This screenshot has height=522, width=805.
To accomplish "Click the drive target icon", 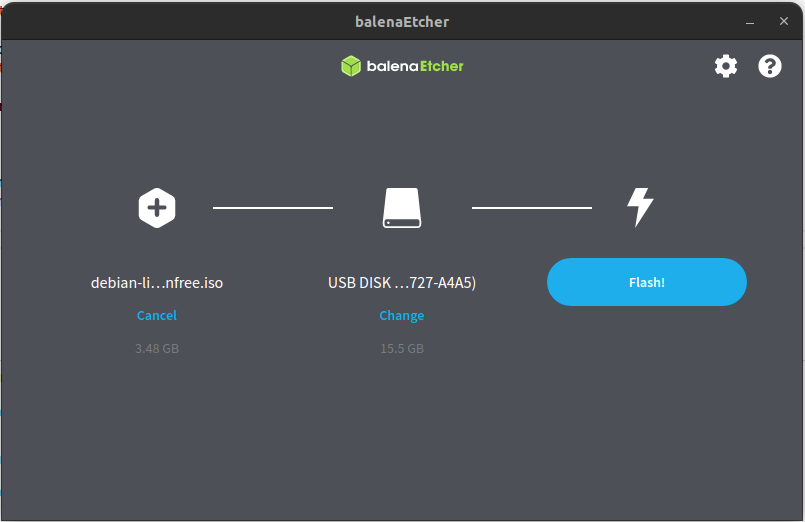I will [402, 208].
